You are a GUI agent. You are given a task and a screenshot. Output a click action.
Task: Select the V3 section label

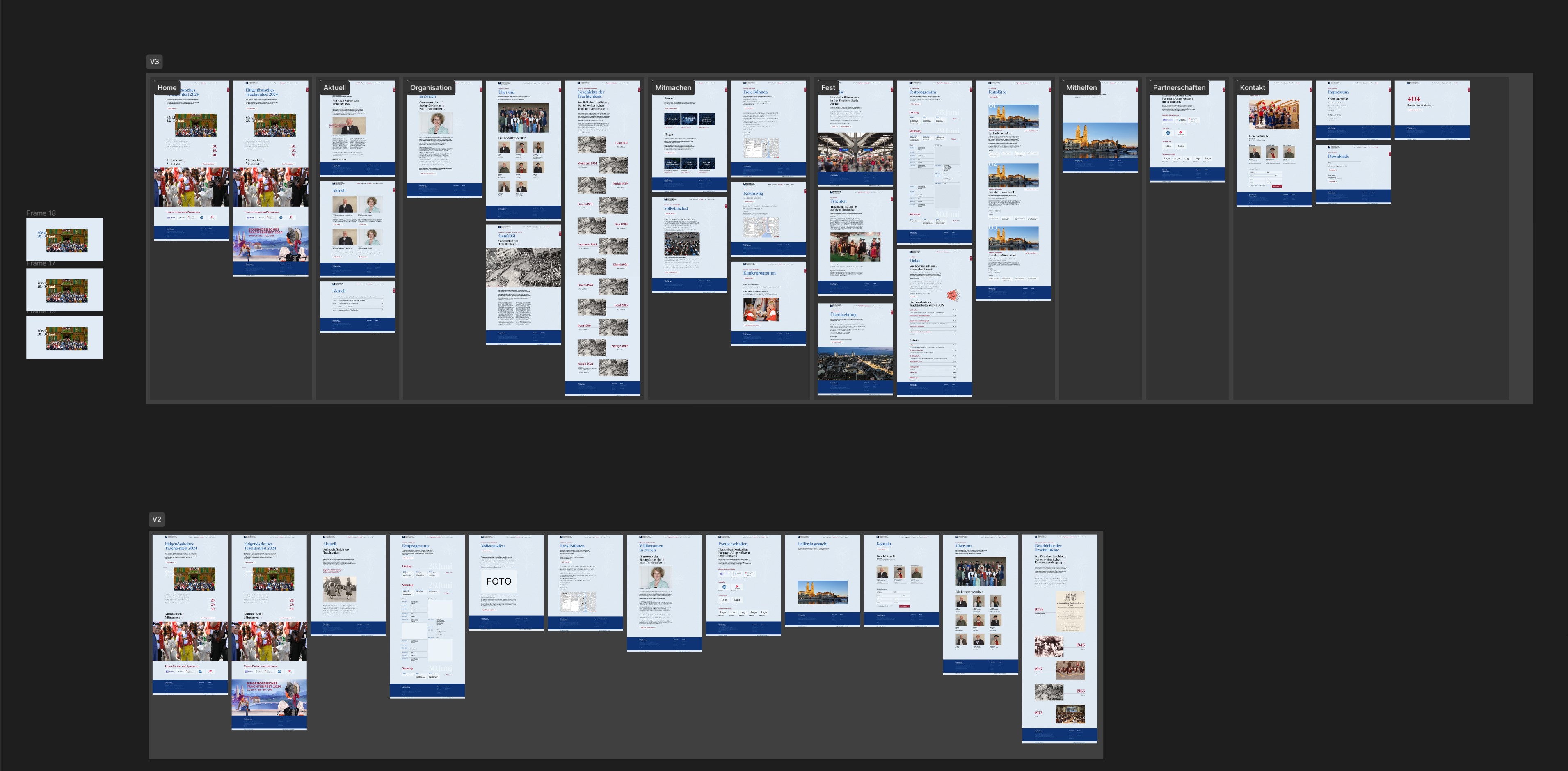point(154,62)
